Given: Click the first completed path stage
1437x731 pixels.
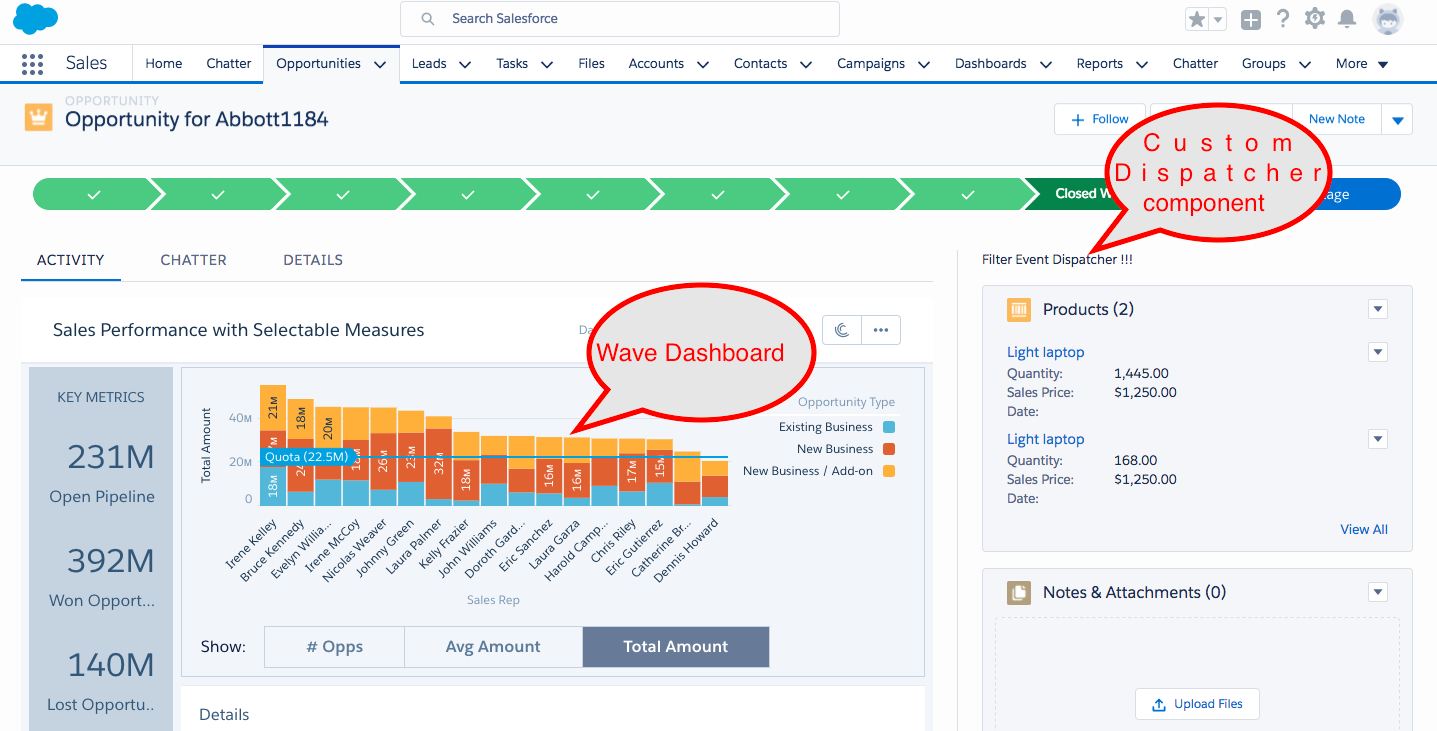Looking at the screenshot, I should click(93, 194).
